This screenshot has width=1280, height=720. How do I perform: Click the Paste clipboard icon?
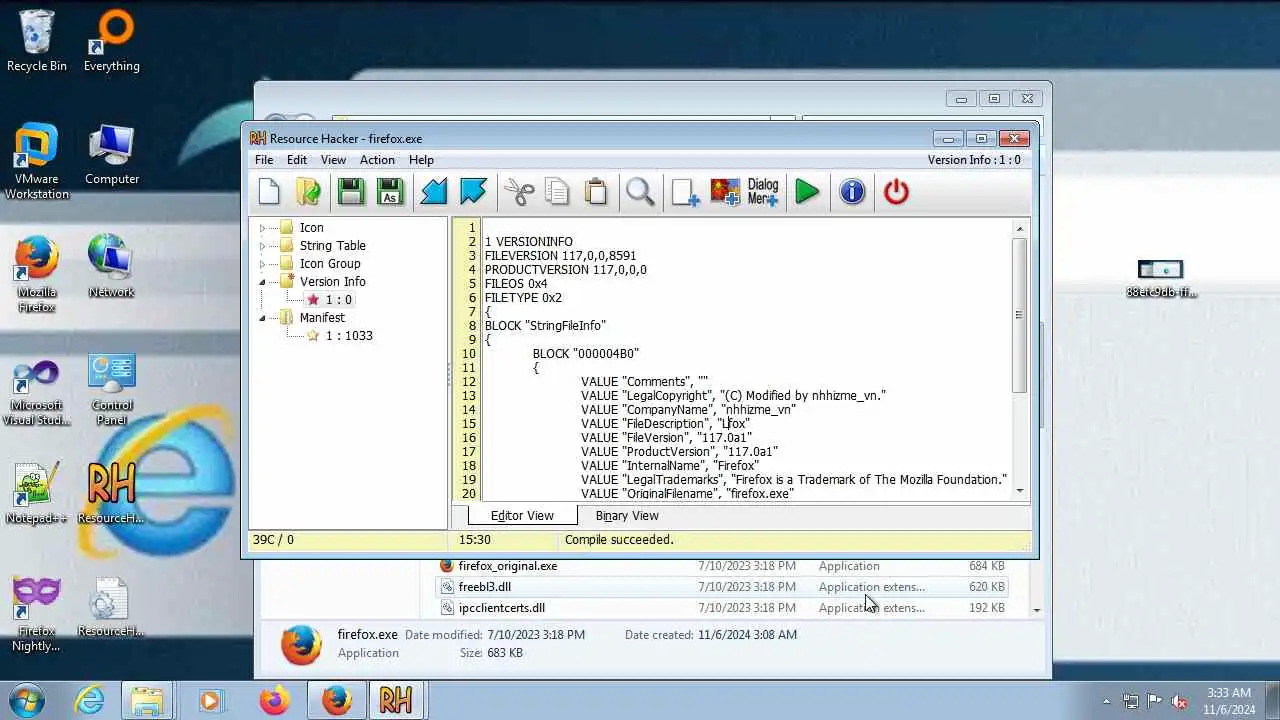pos(596,191)
